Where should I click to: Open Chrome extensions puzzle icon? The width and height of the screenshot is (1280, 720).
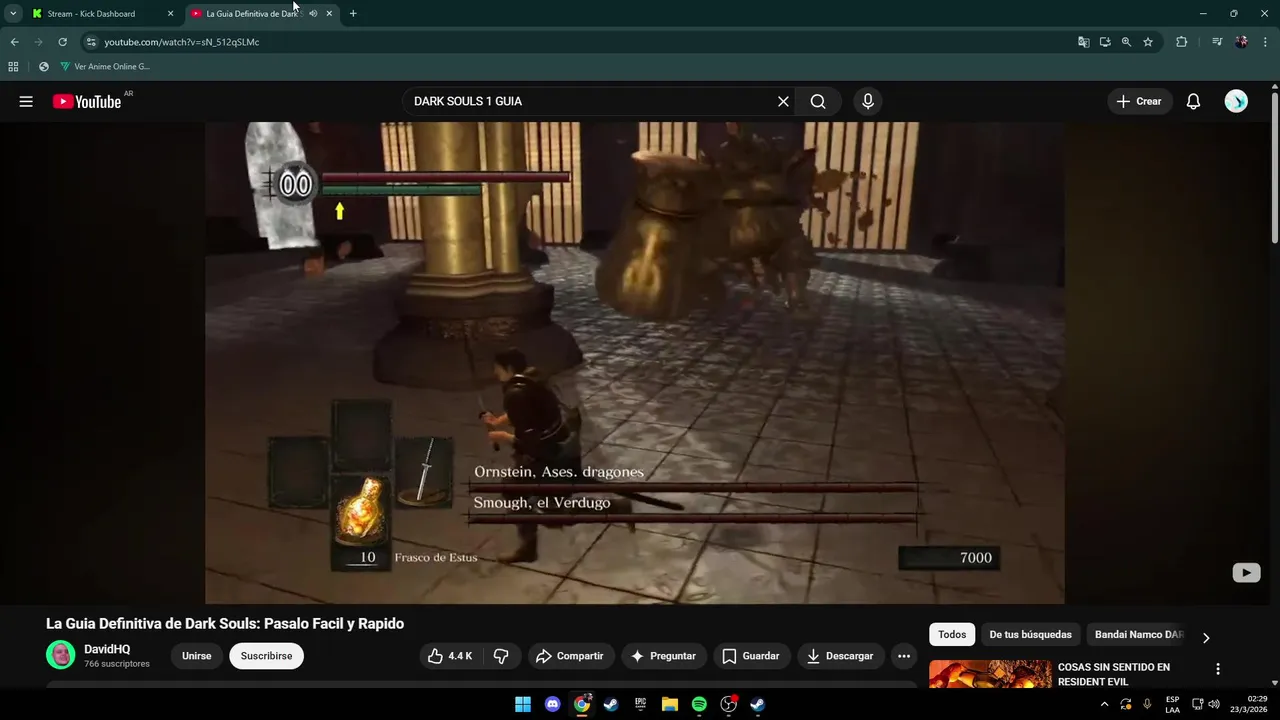click(x=1181, y=42)
